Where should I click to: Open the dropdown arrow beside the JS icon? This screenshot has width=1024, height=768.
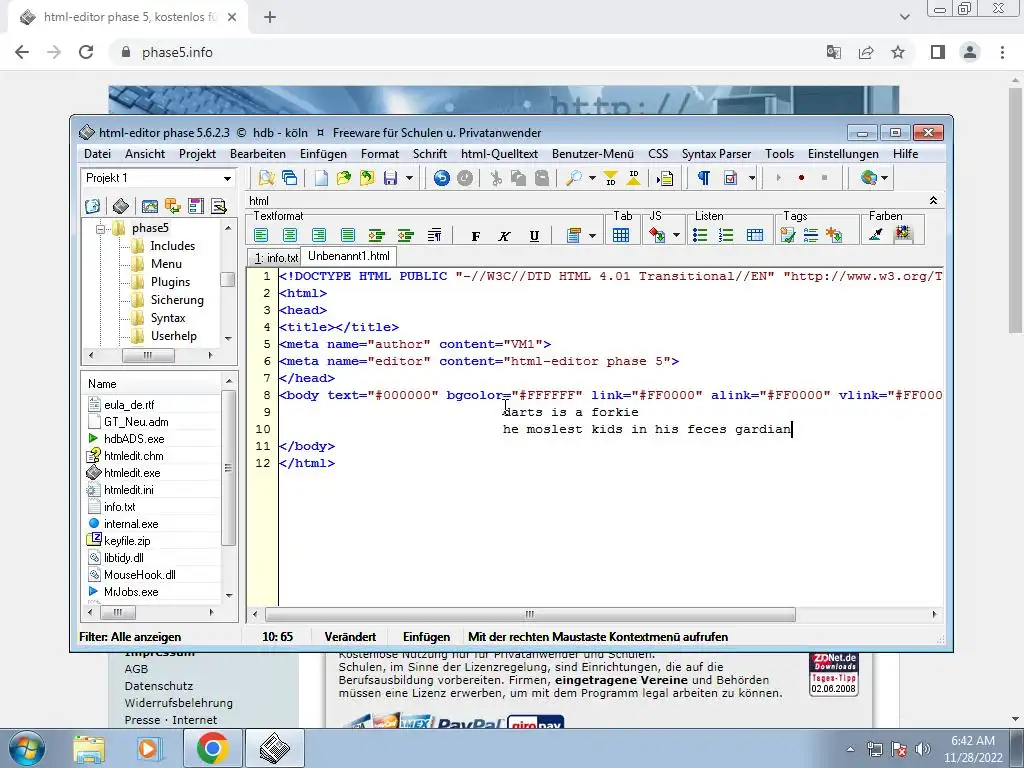click(x=676, y=235)
